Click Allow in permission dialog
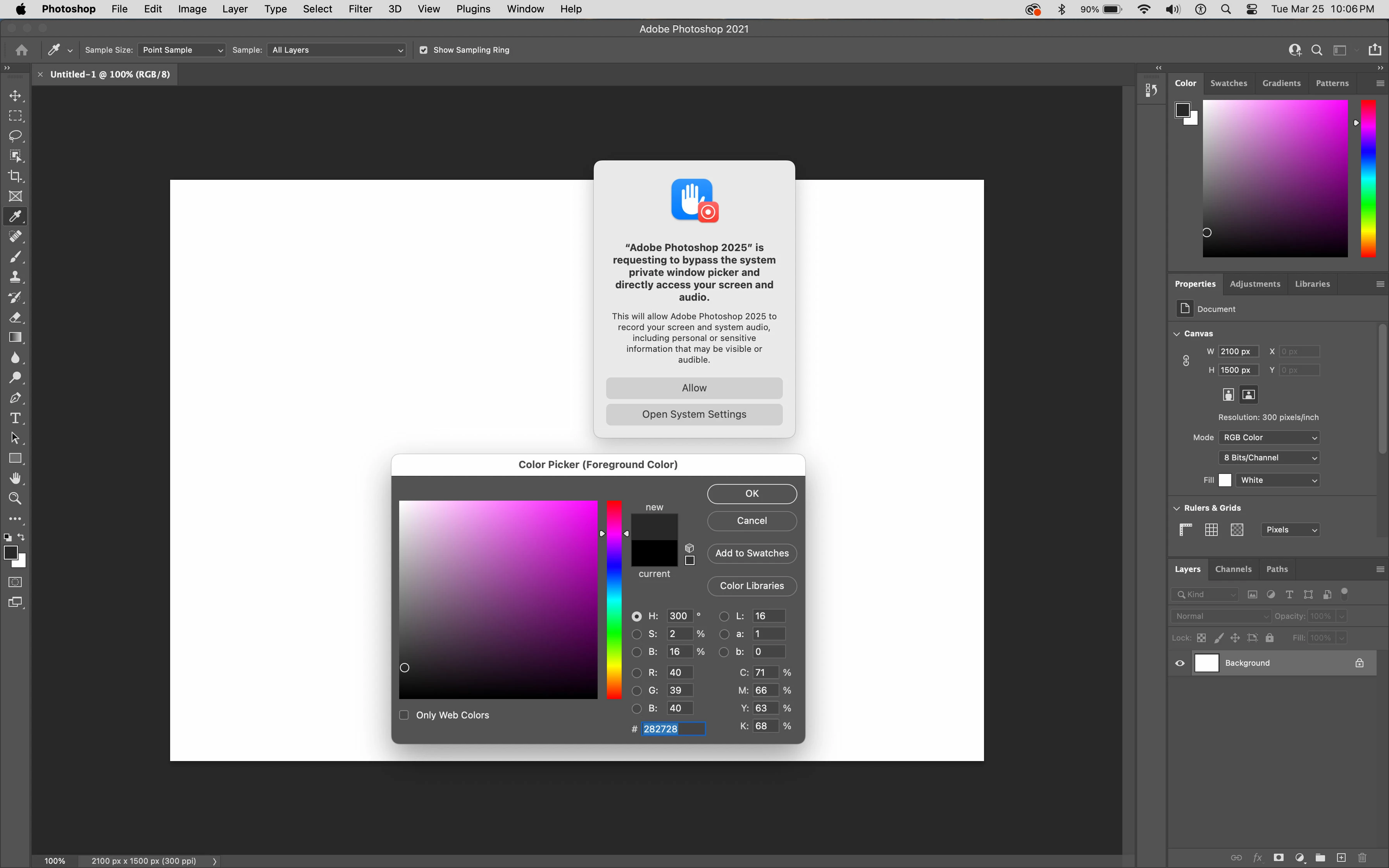 pos(694,388)
